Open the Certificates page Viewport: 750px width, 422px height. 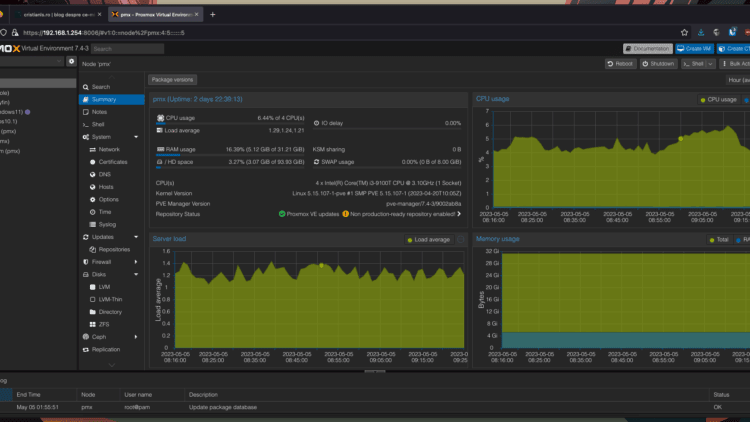point(115,162)
